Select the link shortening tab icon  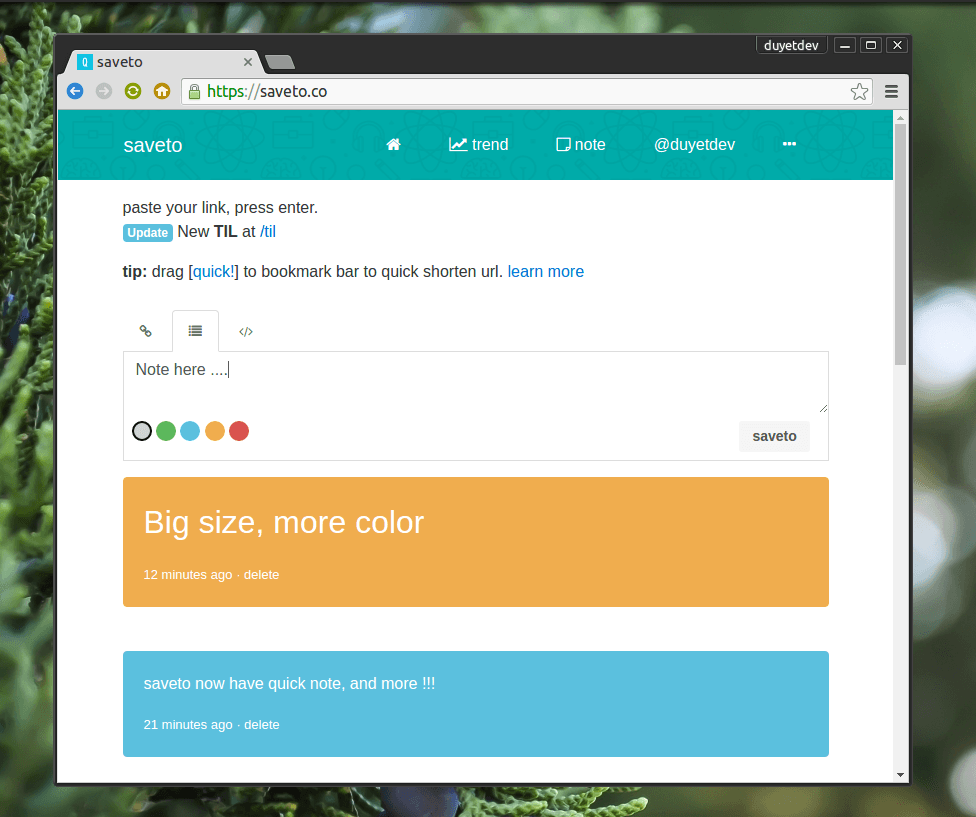[x=146, y=330]
